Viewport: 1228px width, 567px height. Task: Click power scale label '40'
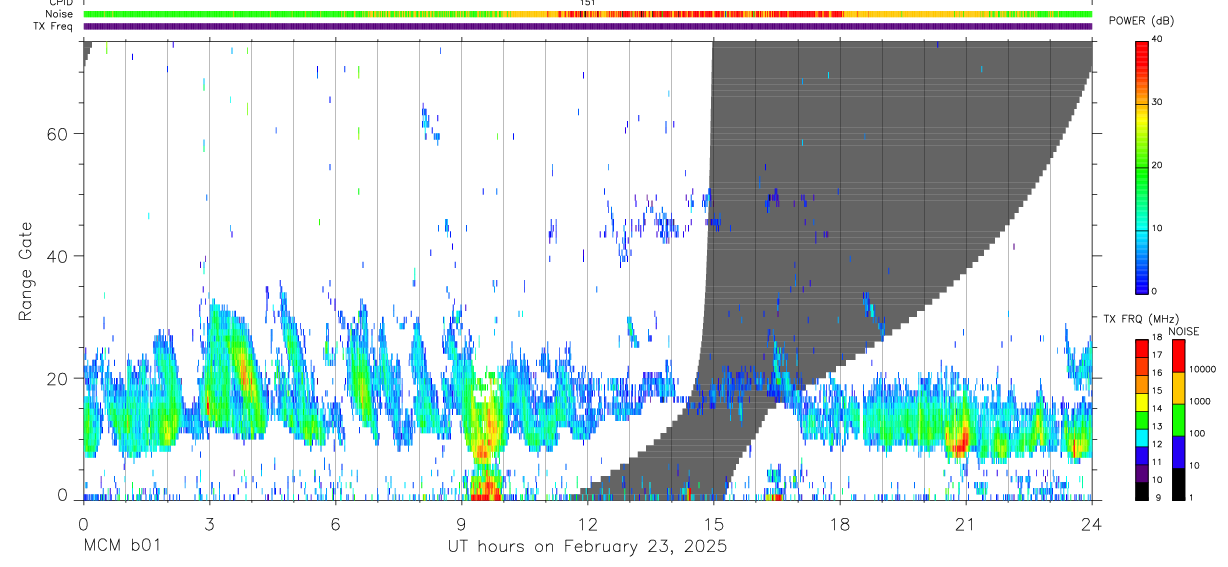click(1158, 39)
